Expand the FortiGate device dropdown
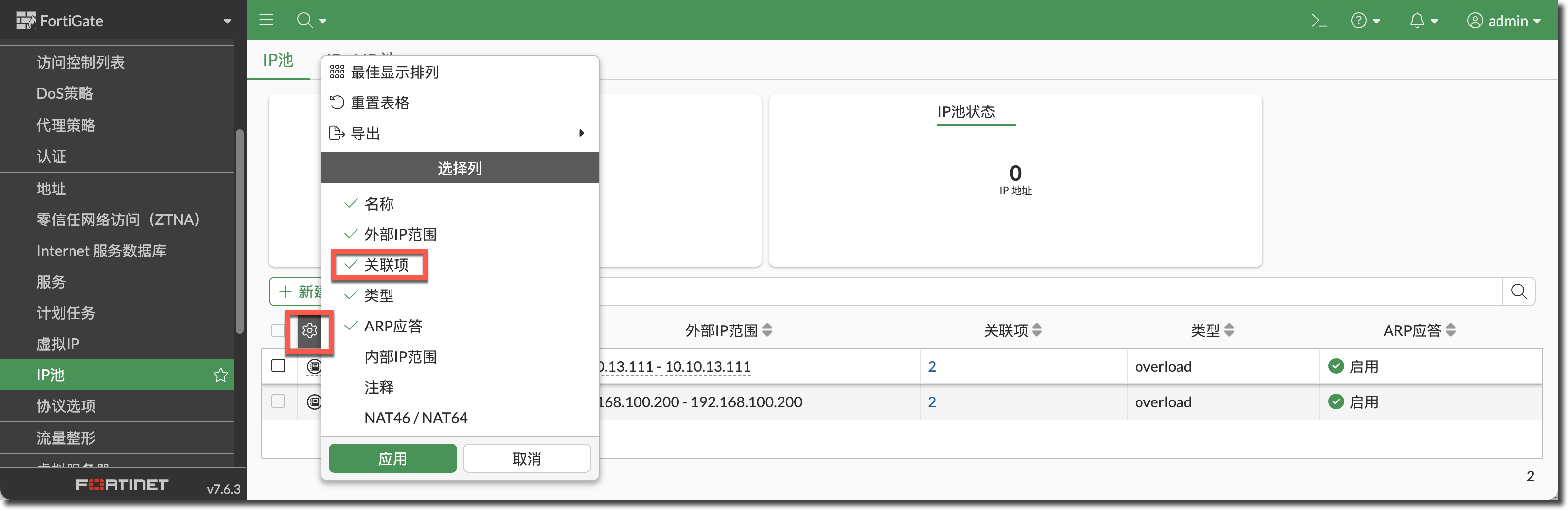 point(227,21)
